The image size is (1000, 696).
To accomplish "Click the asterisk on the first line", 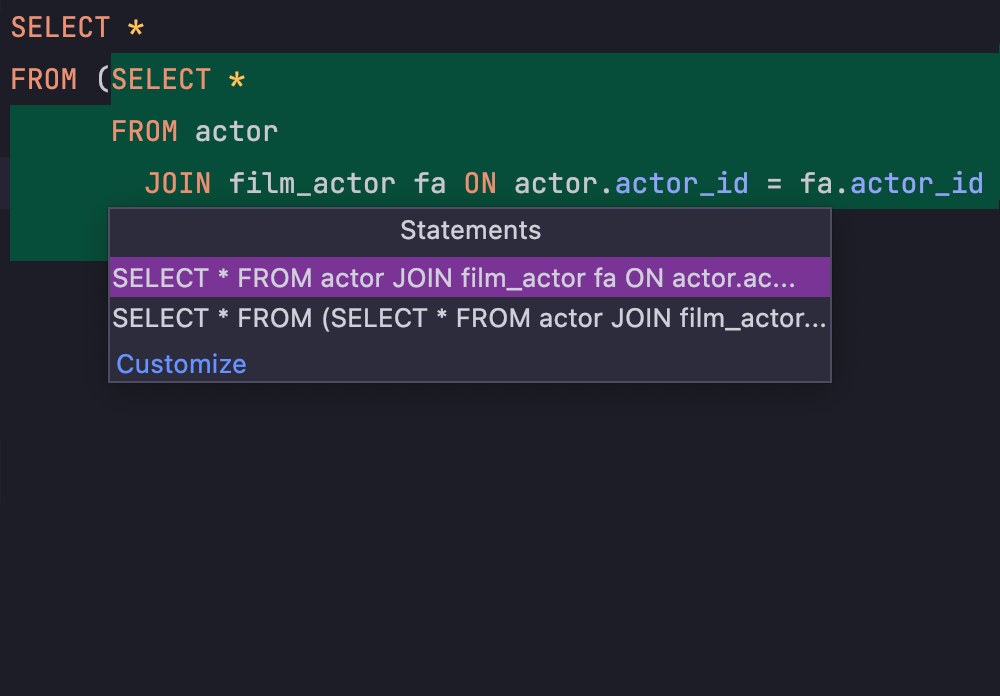I will click(136, 28).
